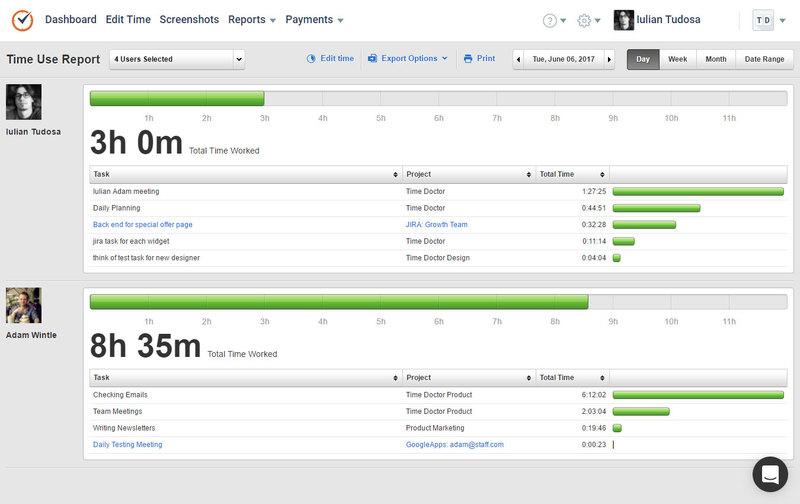Viewport: 800px width, 504px height.
Task: Go to the Dashboard tab
Action: (x=70, y=20)
